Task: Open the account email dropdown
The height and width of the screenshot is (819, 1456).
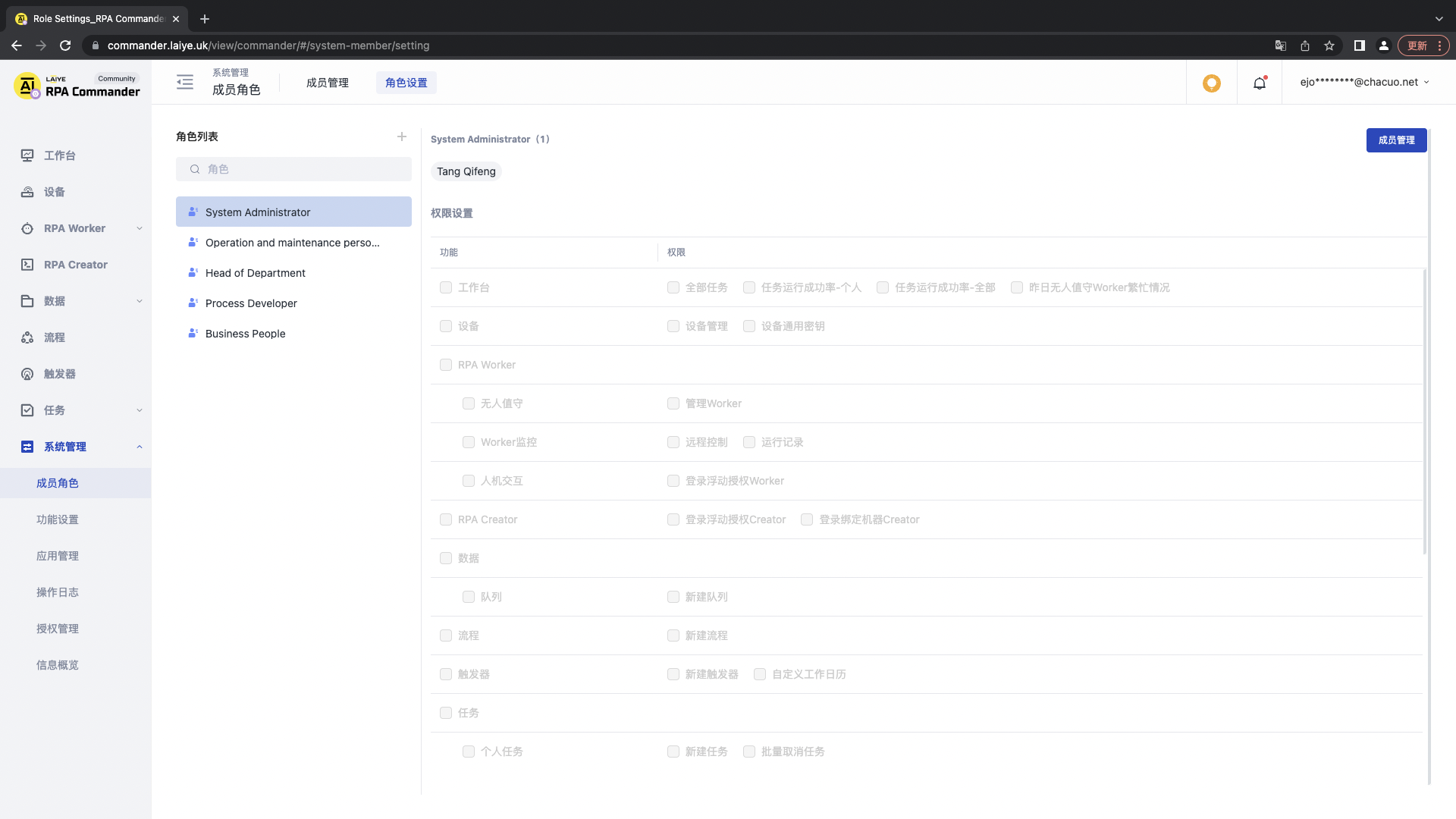Action: point(1365,82)
